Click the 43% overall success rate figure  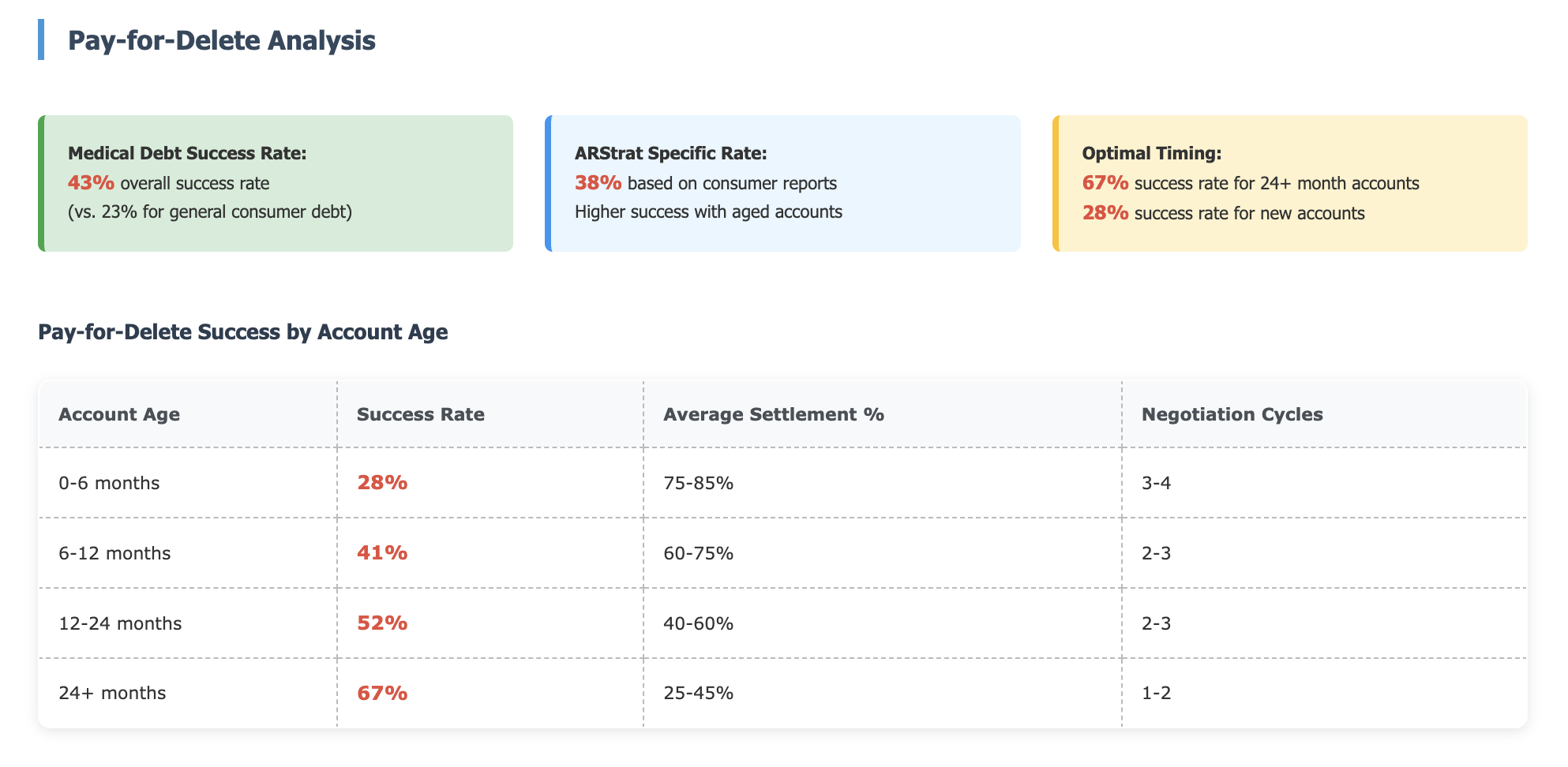[x=91, y=183]
